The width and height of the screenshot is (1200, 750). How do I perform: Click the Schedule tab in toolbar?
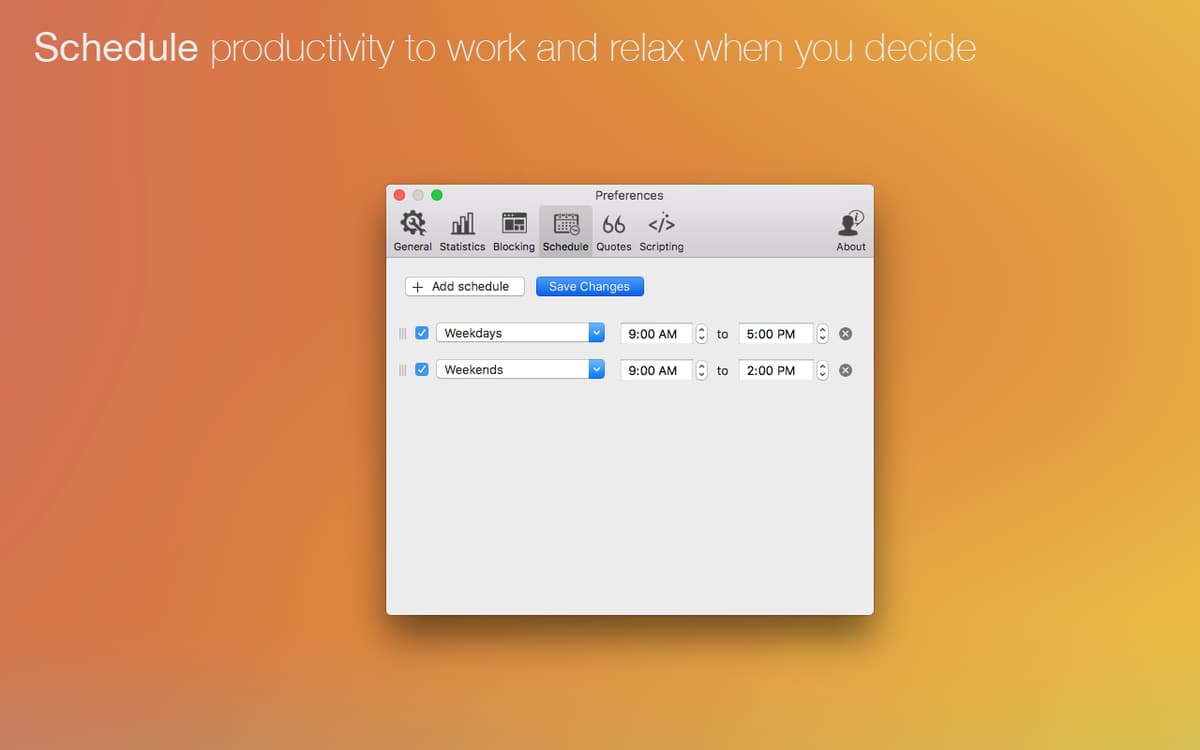pos(565,231)
